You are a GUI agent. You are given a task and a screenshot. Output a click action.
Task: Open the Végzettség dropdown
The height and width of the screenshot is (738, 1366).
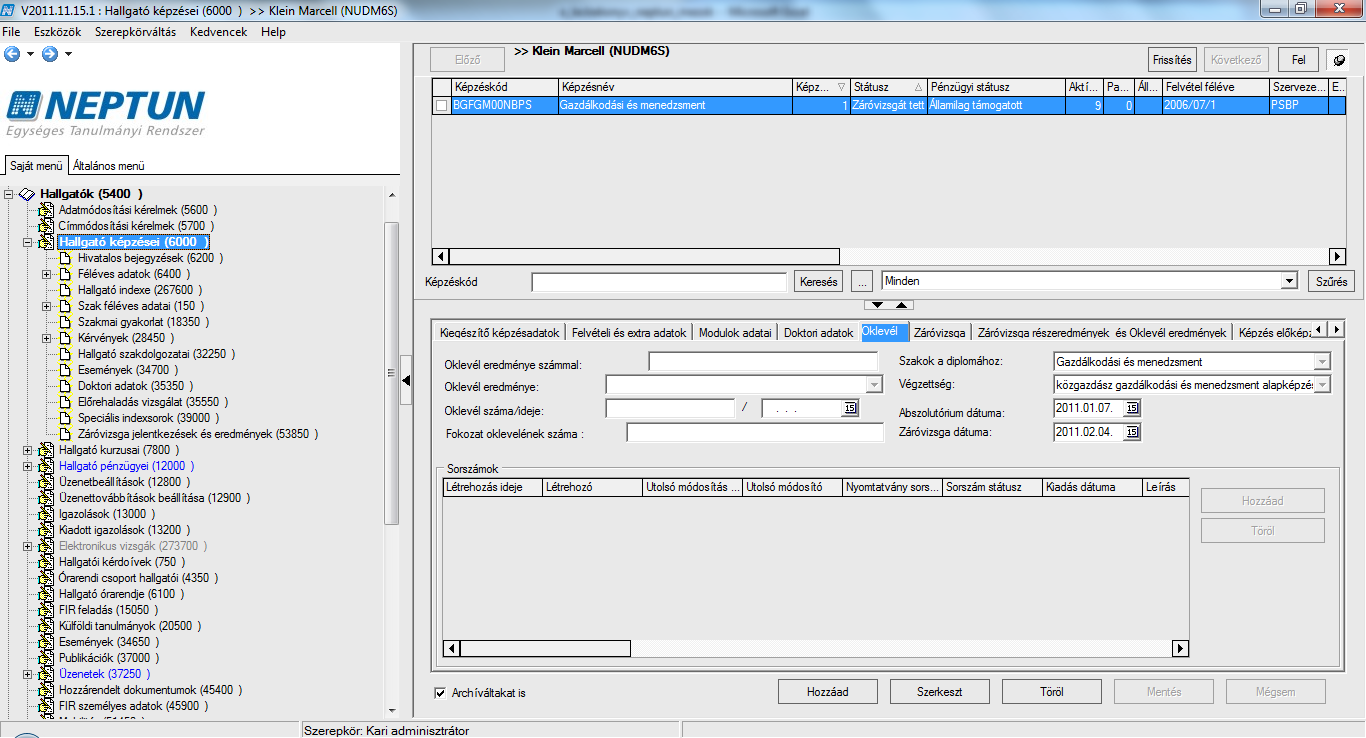click(x=1322, y=385)
